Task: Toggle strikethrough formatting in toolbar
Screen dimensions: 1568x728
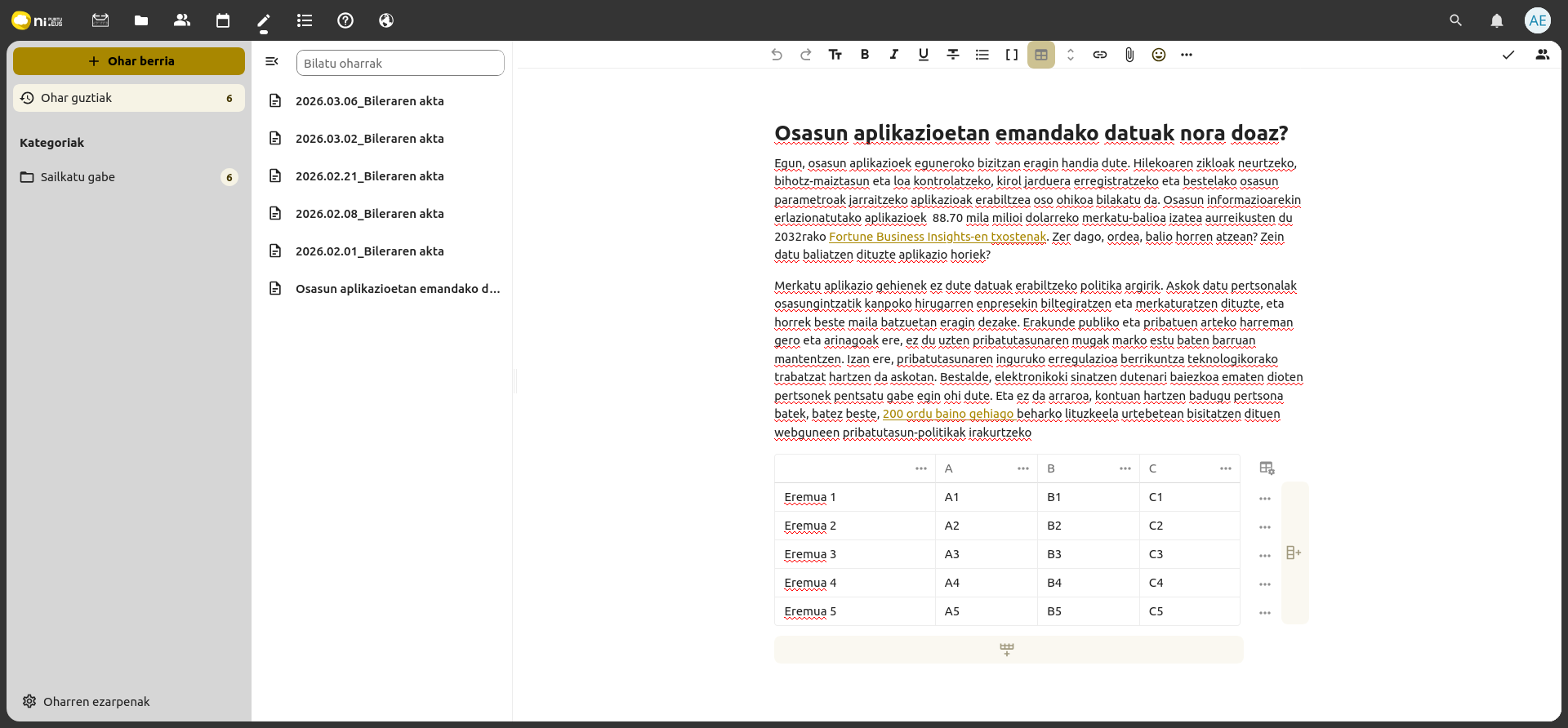Action: tap(952, 55)
